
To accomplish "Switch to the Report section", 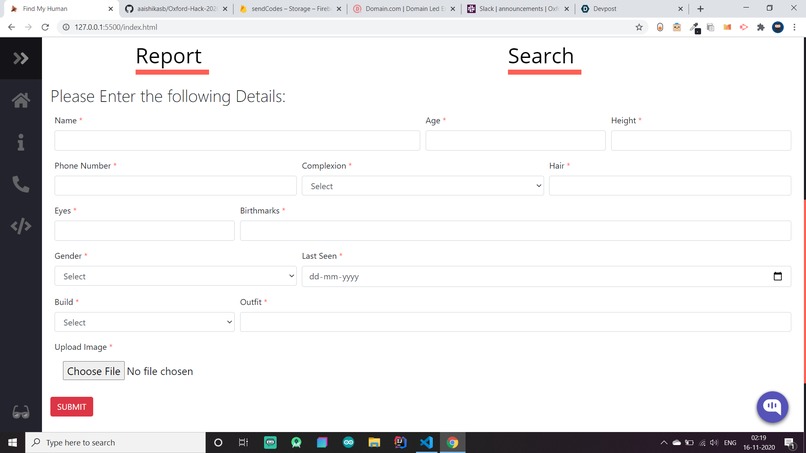I will [169, 56].
